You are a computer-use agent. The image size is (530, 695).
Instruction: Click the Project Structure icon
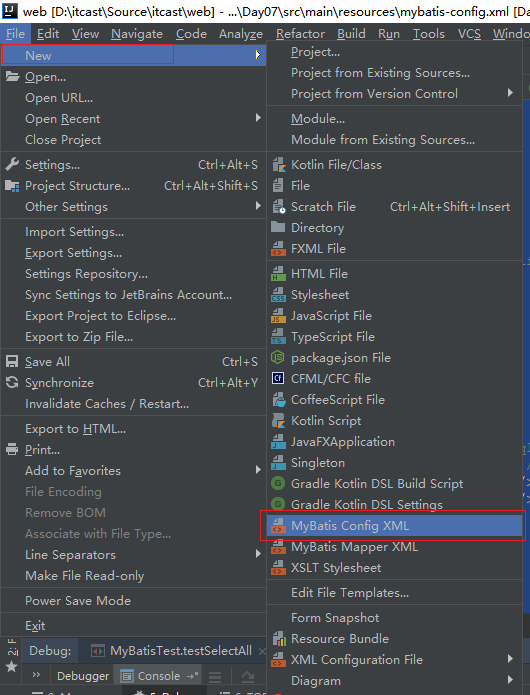click(12, 186)
